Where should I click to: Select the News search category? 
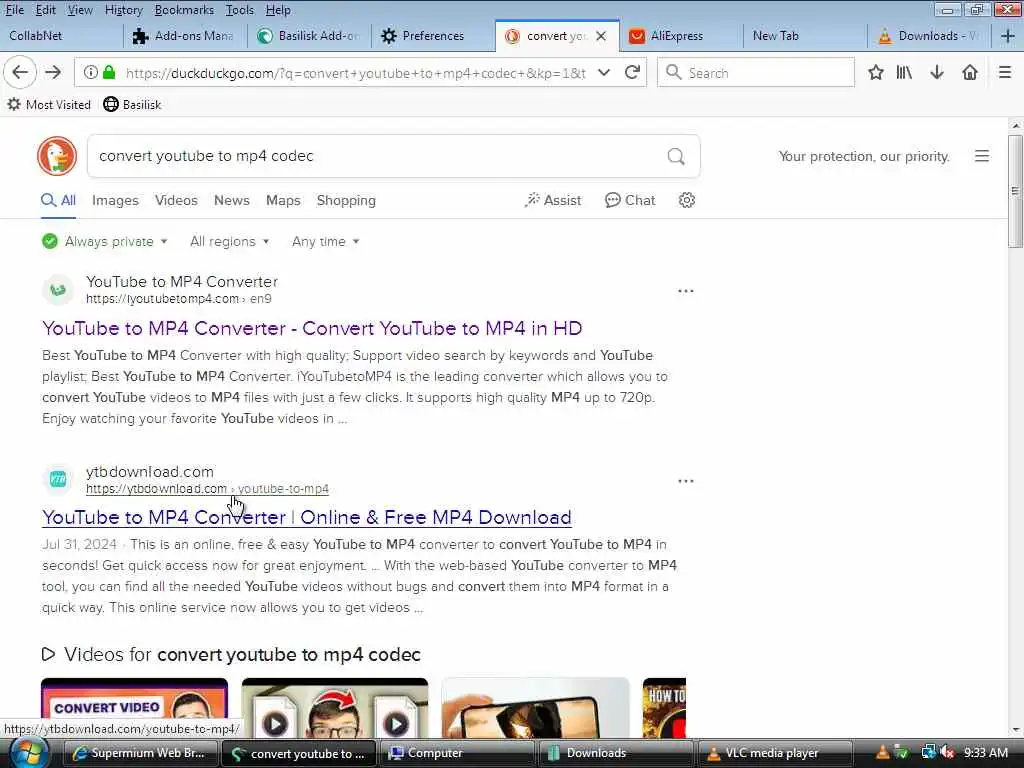pyautogui.click(x=232, y=200)
